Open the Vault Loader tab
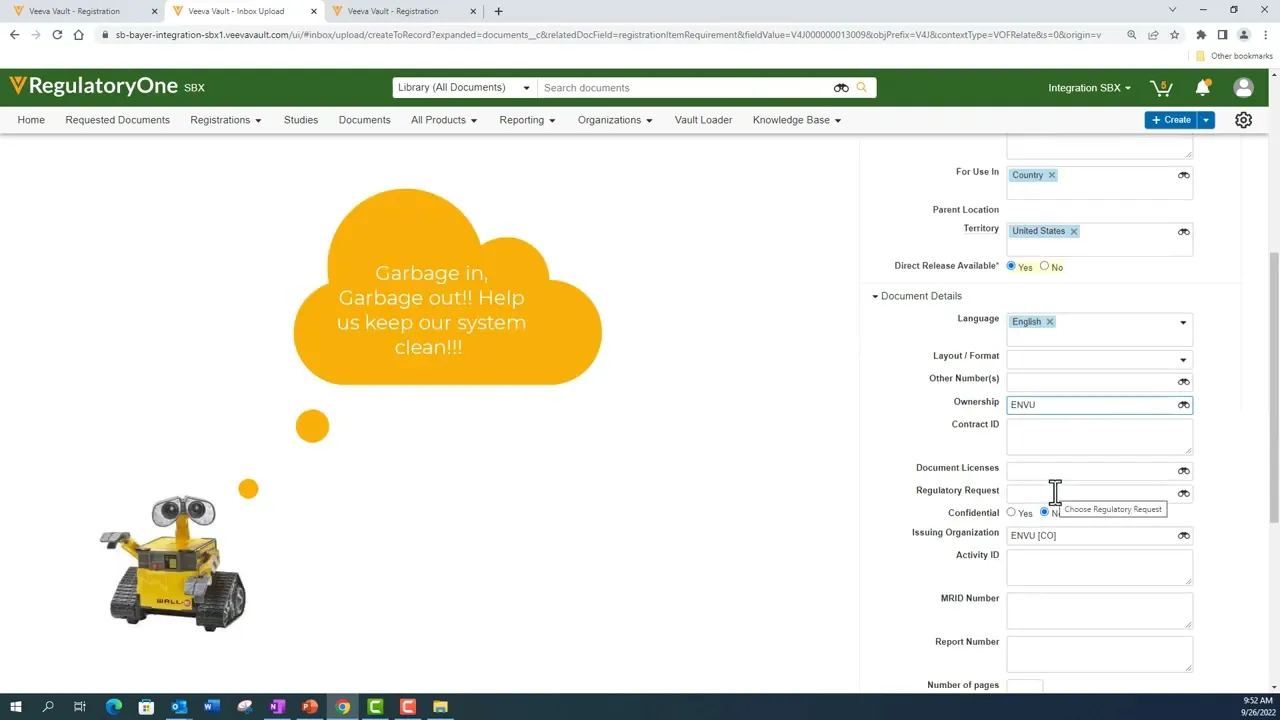The height and width of the screenshot is (720, 1280). pyautogui.click(x=703, y=120)
